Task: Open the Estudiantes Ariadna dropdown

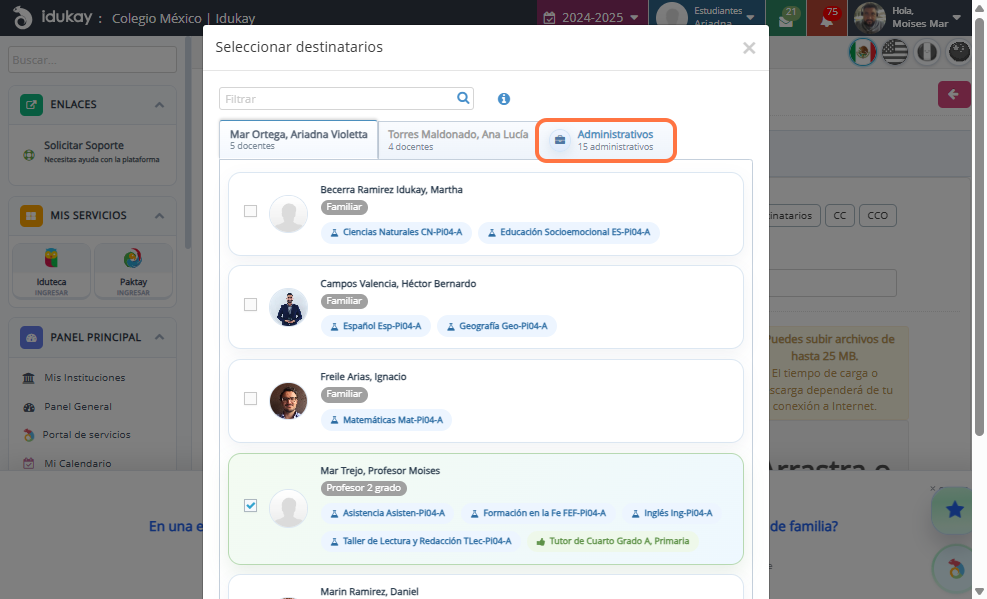Action: tap(707, 18)
